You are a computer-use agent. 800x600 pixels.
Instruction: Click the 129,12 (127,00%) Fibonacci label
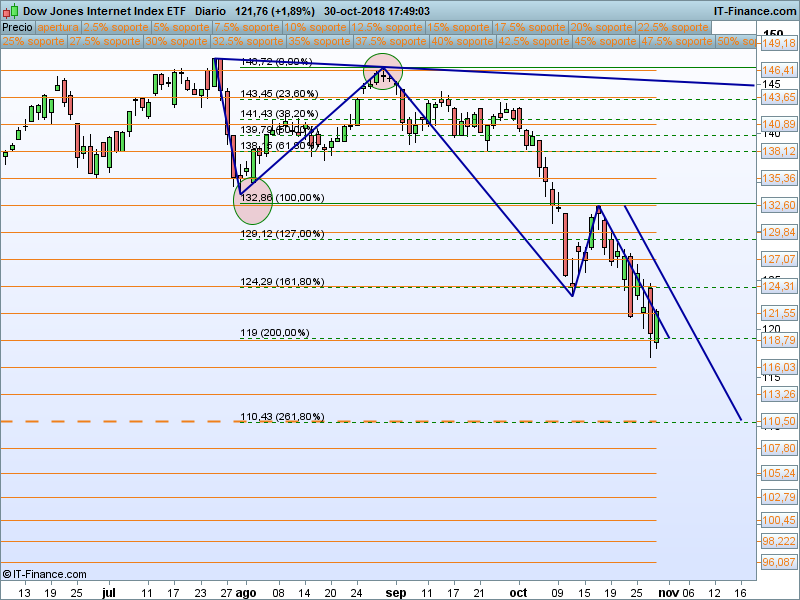[x=282, y=234]
